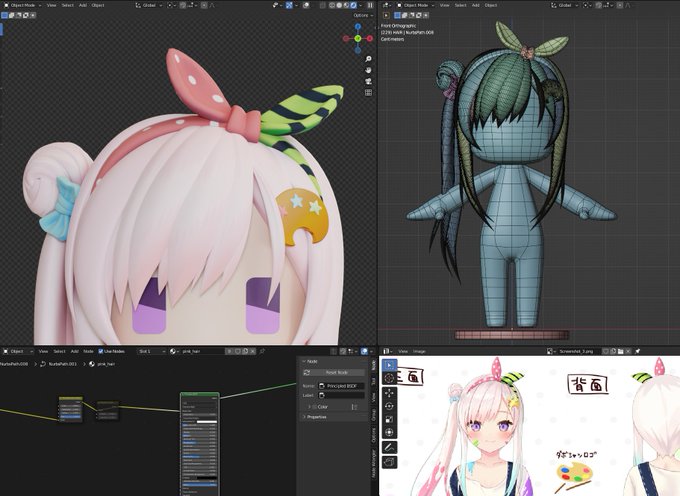Image resolution: width=680 pixels, height=496 pixels.
Task: Toggle snapping magnet in rendered viewport header
Action: pos(183,5)
